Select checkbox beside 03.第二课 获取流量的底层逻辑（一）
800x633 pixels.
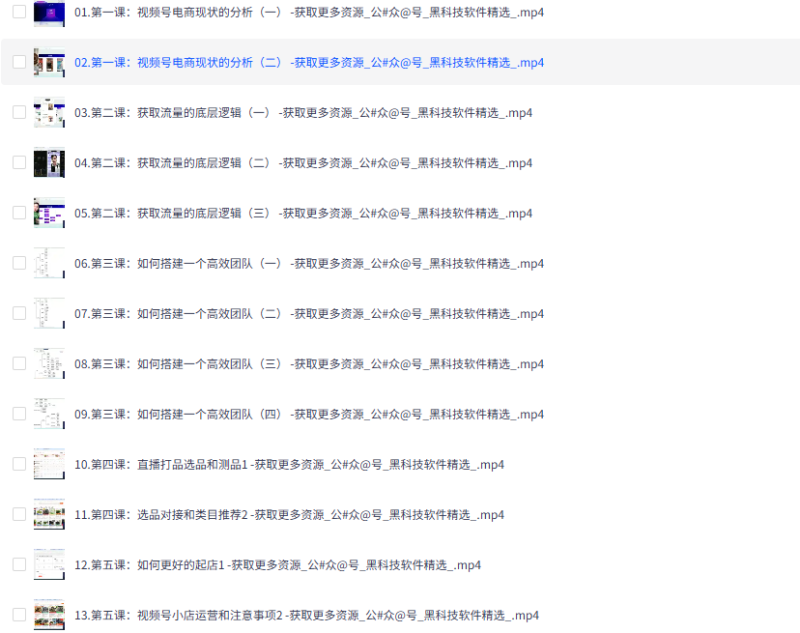coord(19,112)
